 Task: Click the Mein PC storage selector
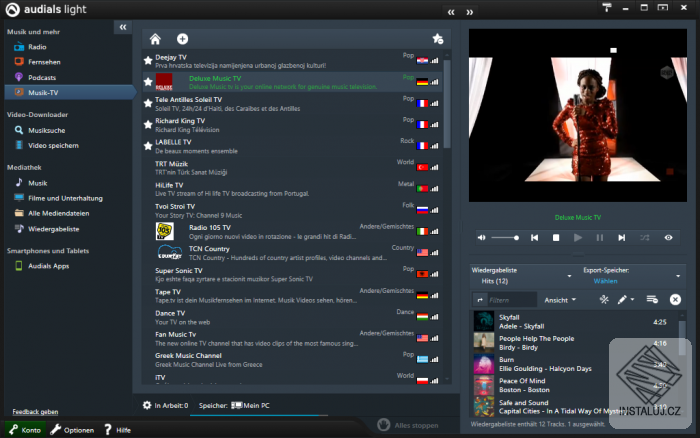coord(250,405)
